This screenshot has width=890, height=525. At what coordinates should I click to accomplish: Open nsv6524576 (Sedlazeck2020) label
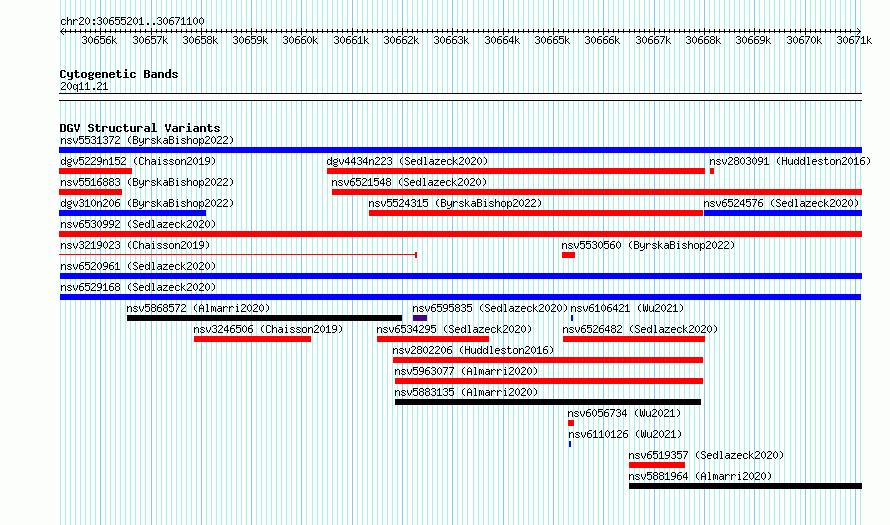[x=781, y=203]
